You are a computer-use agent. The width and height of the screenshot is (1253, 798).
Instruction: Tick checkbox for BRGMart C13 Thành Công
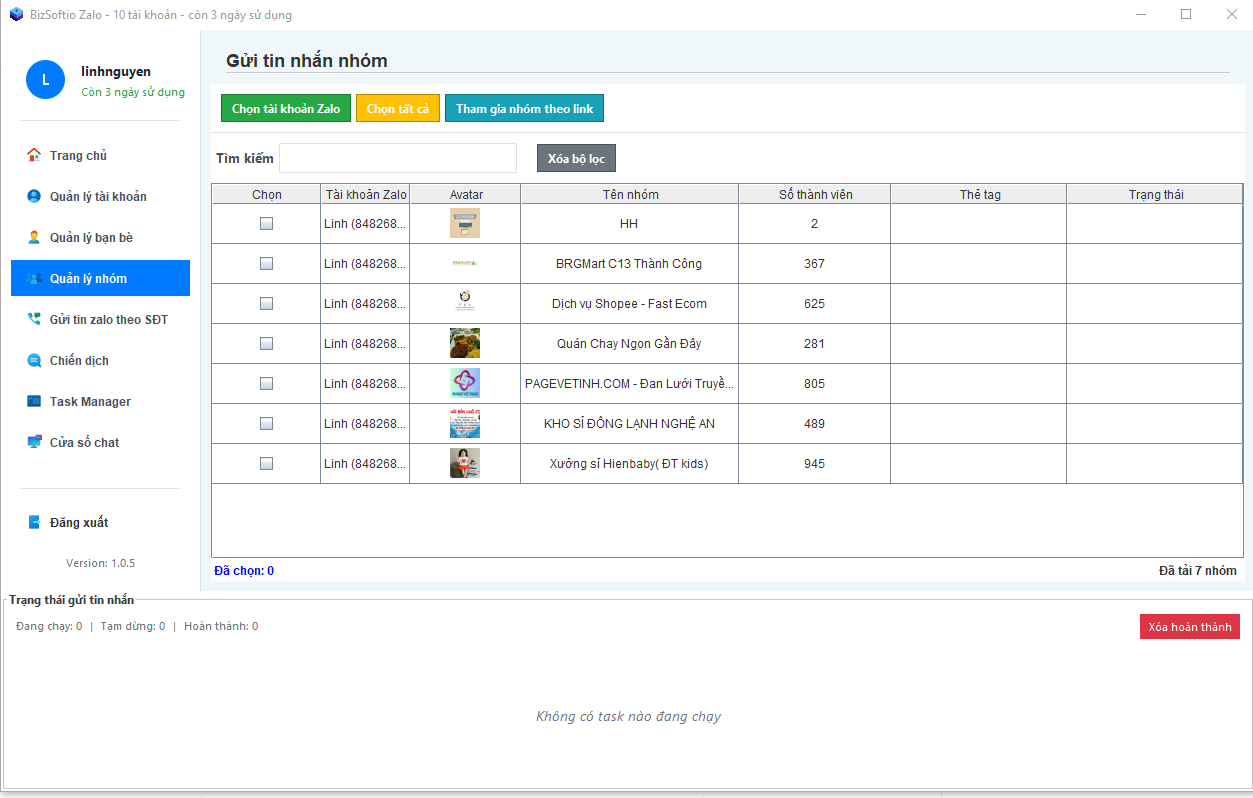pos(266,264)
